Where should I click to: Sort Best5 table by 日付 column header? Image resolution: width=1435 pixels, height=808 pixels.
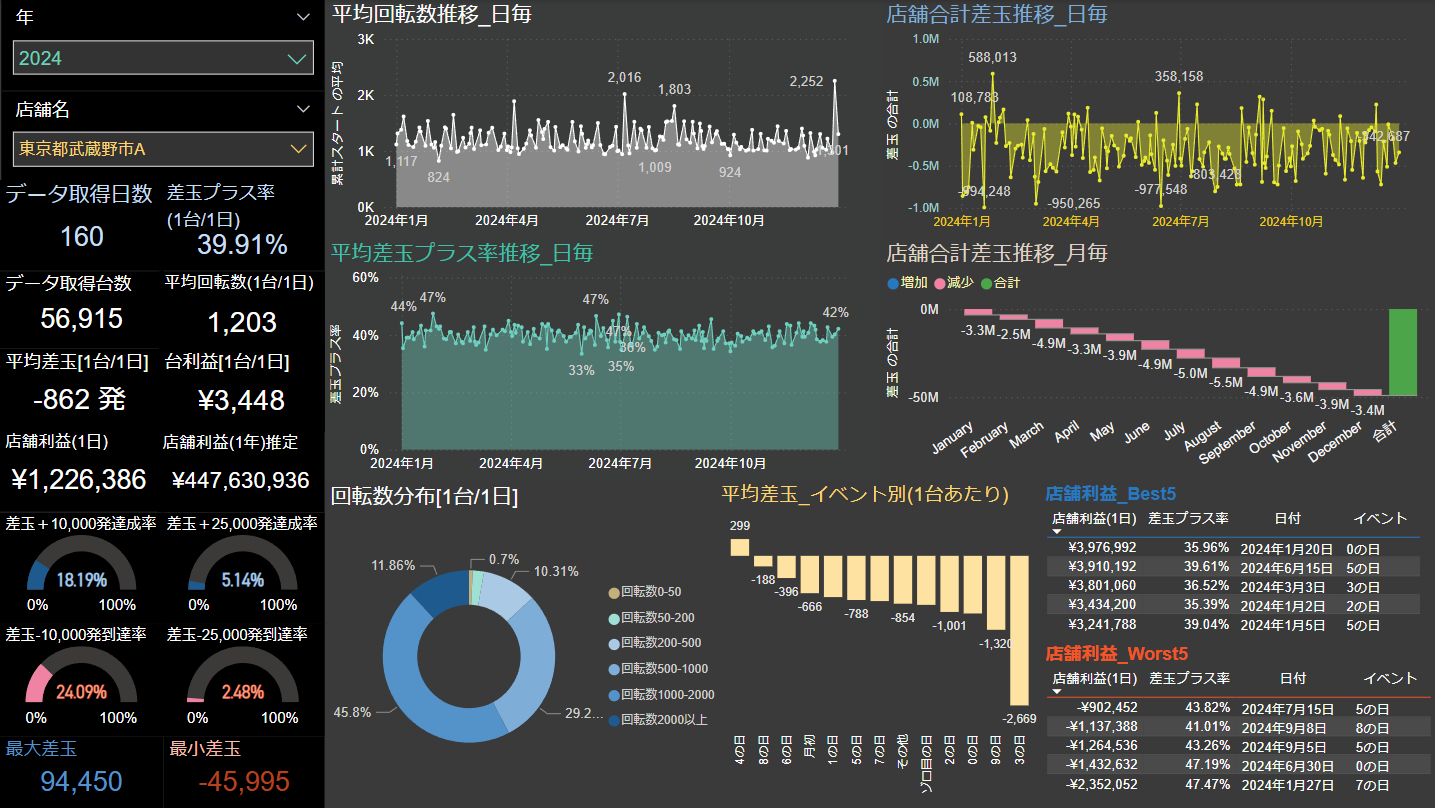point(1288,518)
